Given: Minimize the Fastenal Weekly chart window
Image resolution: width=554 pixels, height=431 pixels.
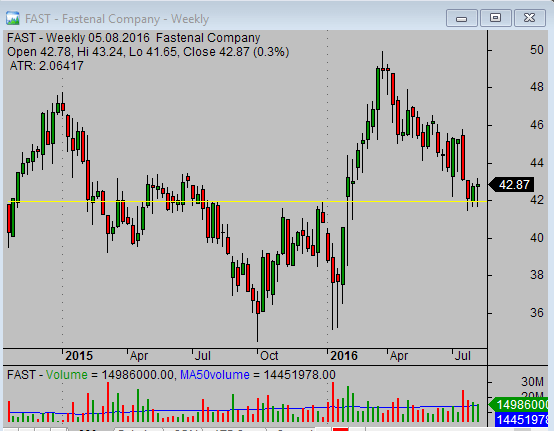Looking at the screenshot, I should [x=461, y=18].
